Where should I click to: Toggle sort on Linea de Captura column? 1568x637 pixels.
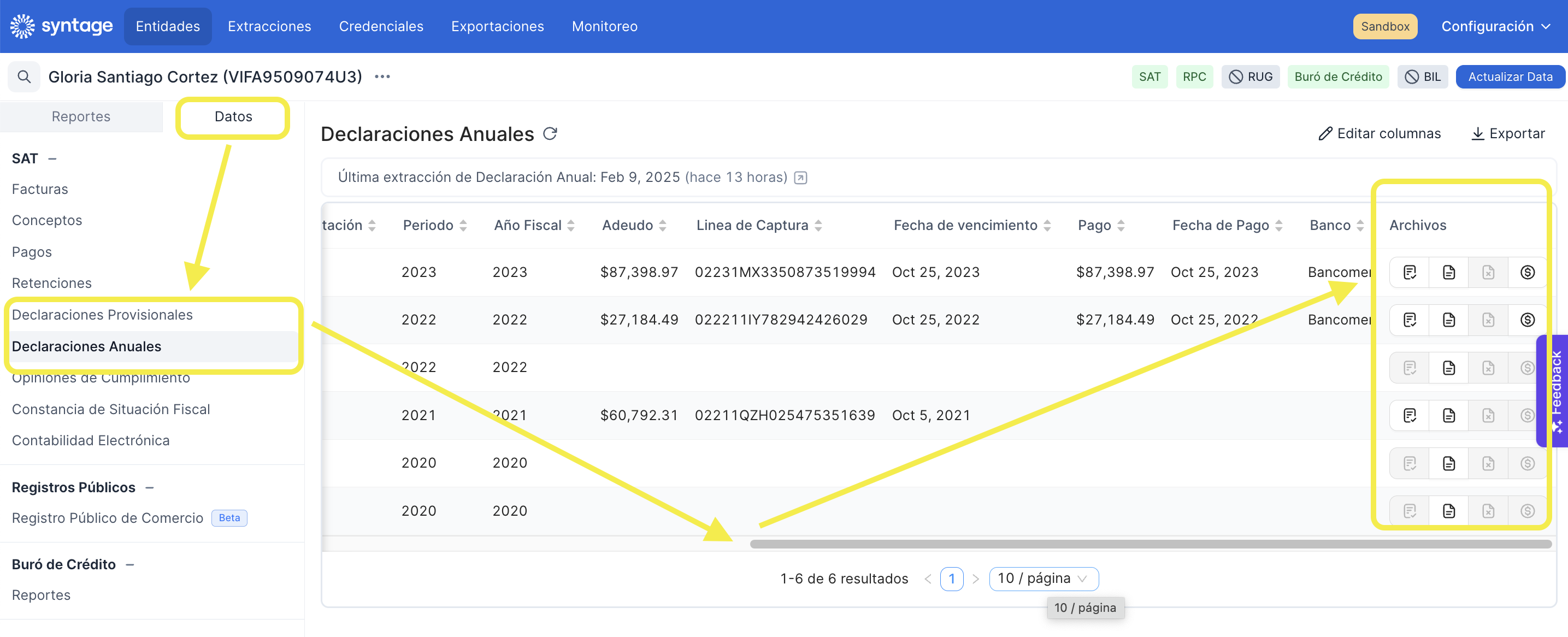pos(818,226)
